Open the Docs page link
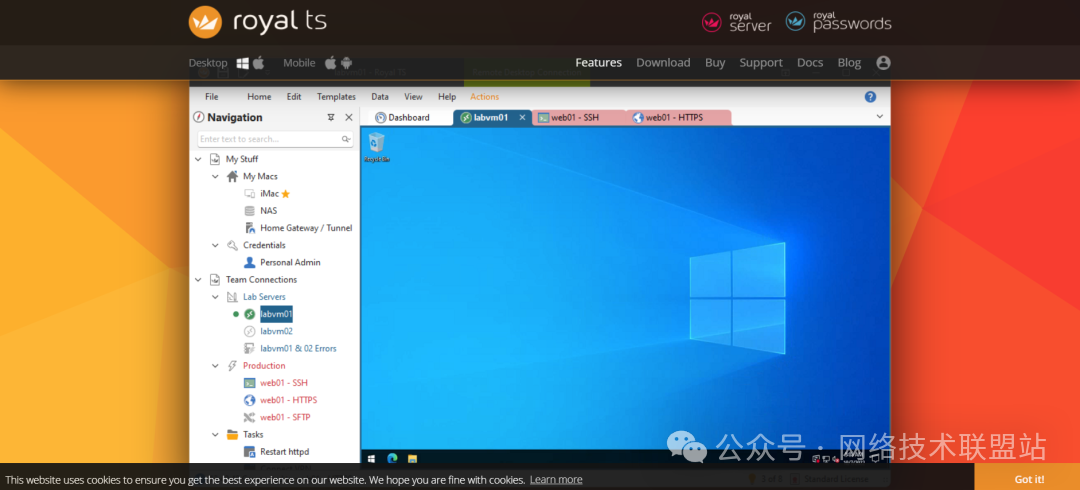Image resolution: width=1080 pixels, height=490 pixels. click(x=810, y=63)
